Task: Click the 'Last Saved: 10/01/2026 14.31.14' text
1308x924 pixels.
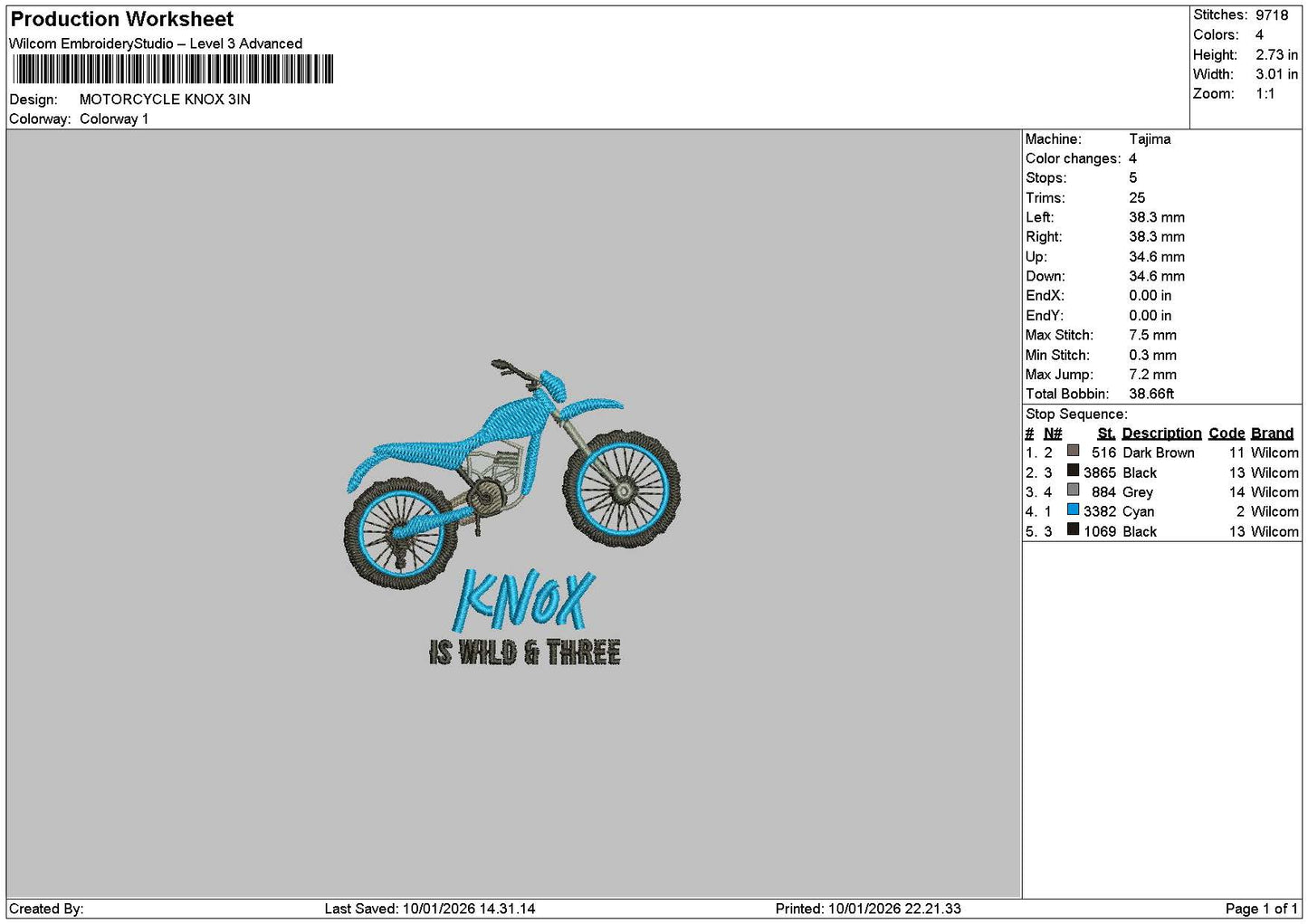Action: click(430, 910)
